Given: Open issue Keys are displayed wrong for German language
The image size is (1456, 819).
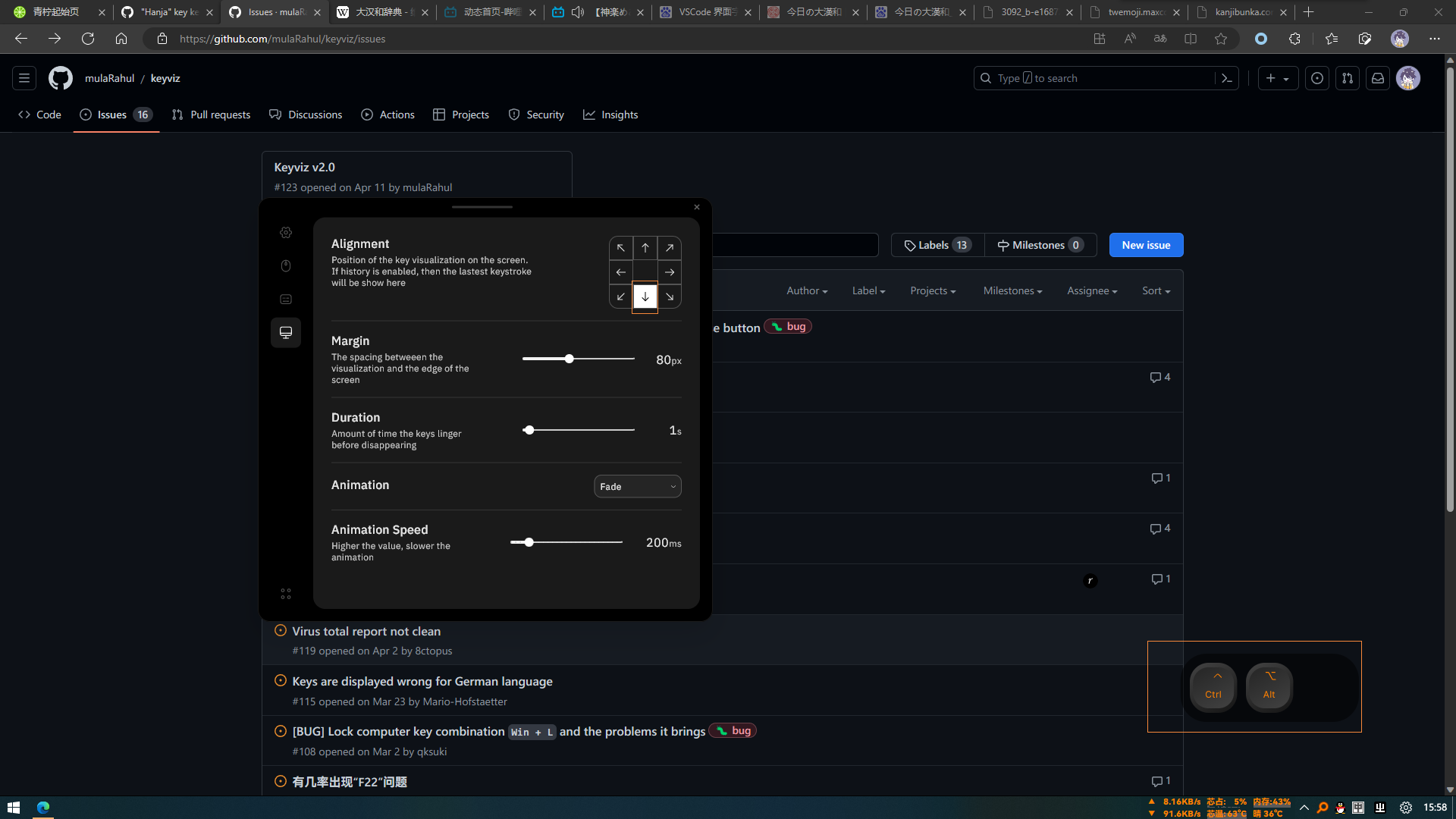Looking at the screenshot, I should 422,681.
